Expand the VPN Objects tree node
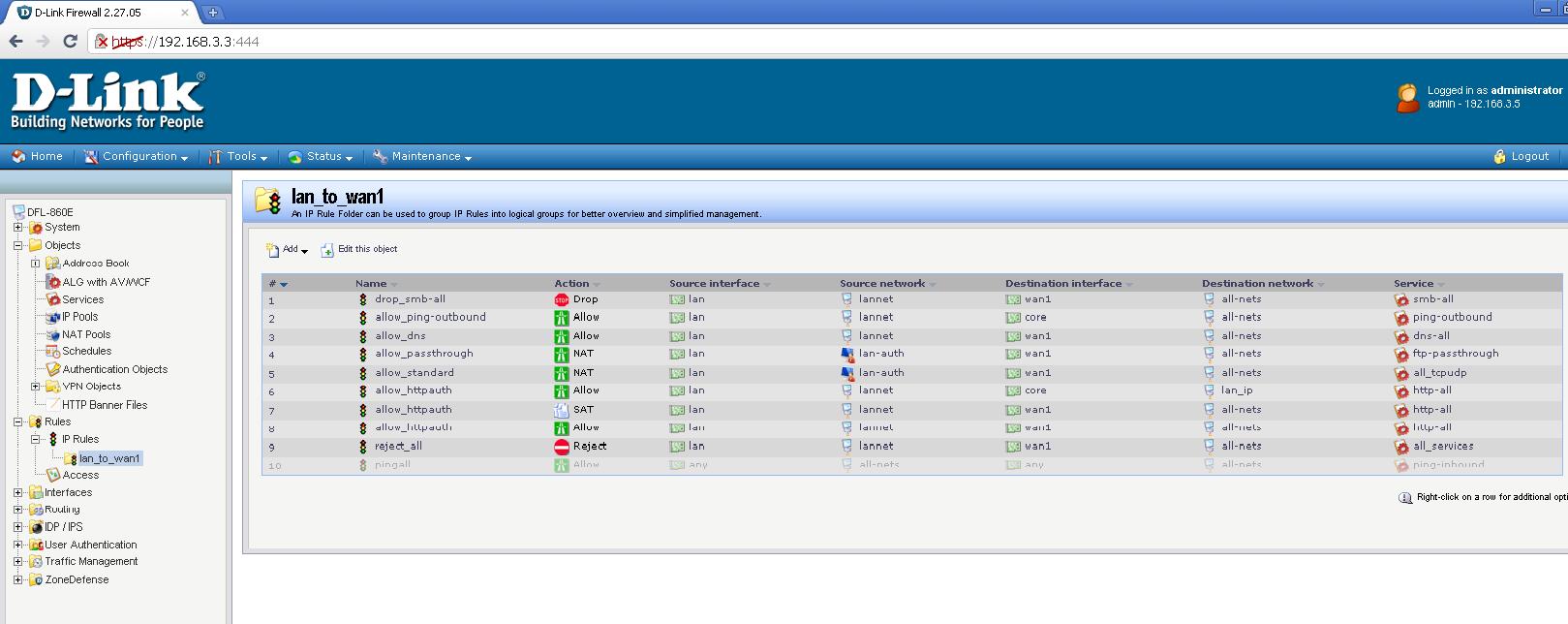Viewport: 1568px width, 624px height. click(36, 386)
